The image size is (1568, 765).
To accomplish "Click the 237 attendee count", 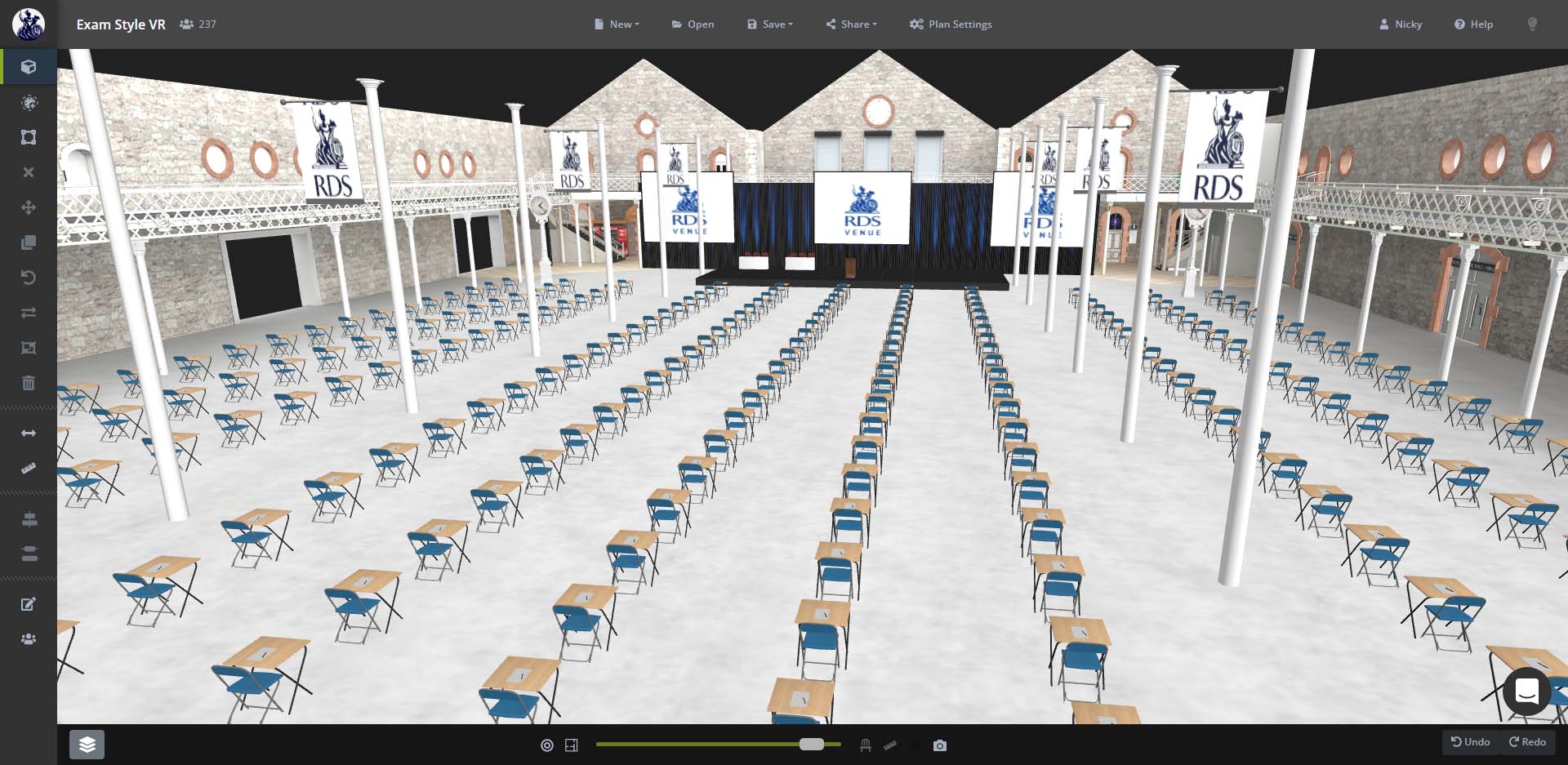I will (198, 24).
